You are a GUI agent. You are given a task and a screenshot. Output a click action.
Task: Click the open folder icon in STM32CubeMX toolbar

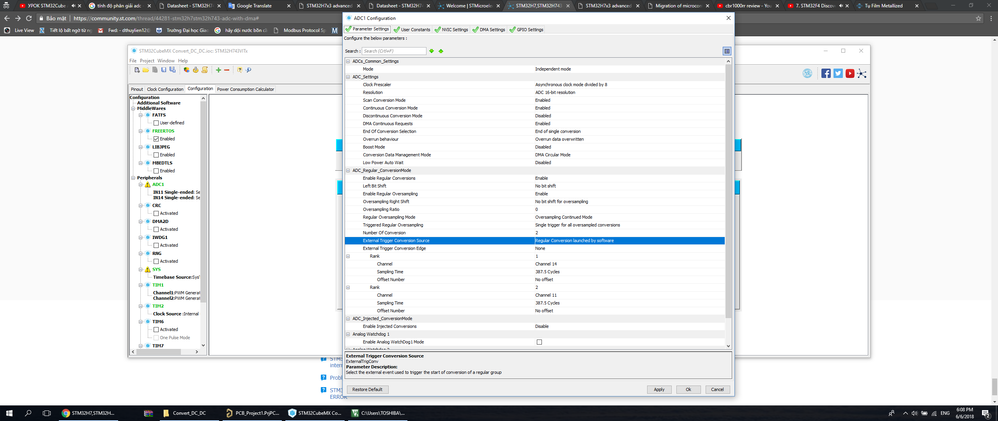click(x=146, y=70)
